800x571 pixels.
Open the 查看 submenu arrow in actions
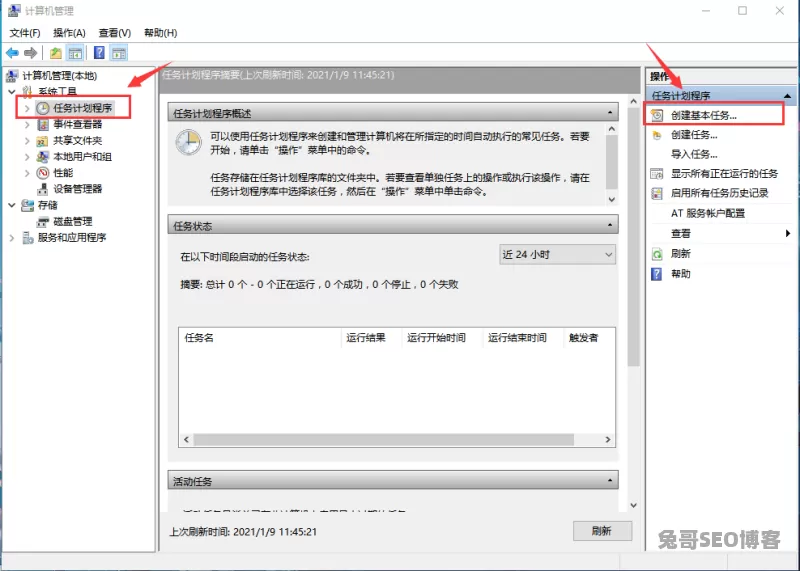click(788, 234)
